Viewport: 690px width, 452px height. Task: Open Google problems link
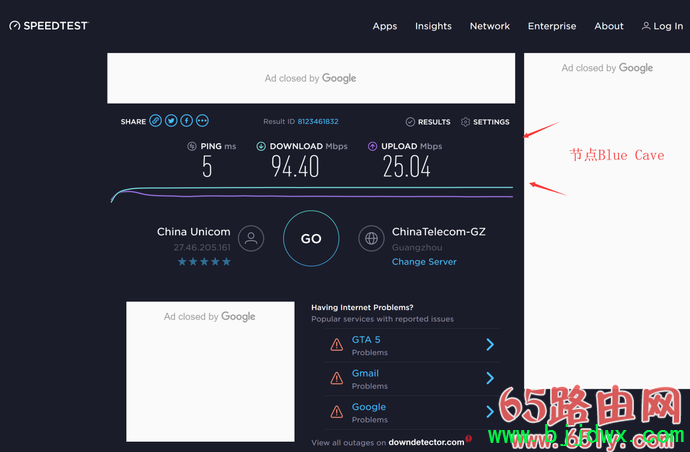(x=369, y=407)
